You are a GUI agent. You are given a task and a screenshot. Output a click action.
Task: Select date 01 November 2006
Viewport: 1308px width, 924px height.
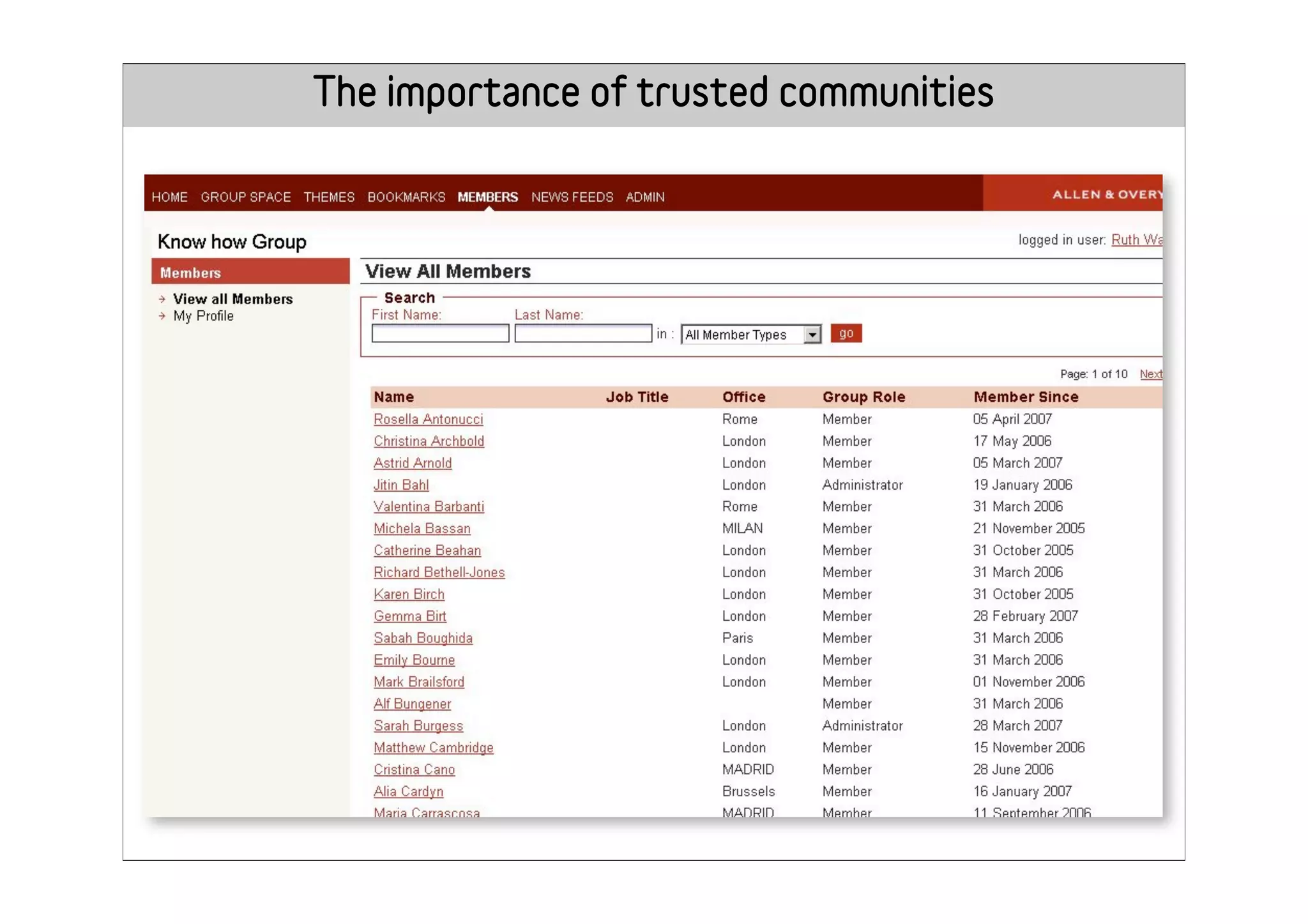click(1029, 682)
